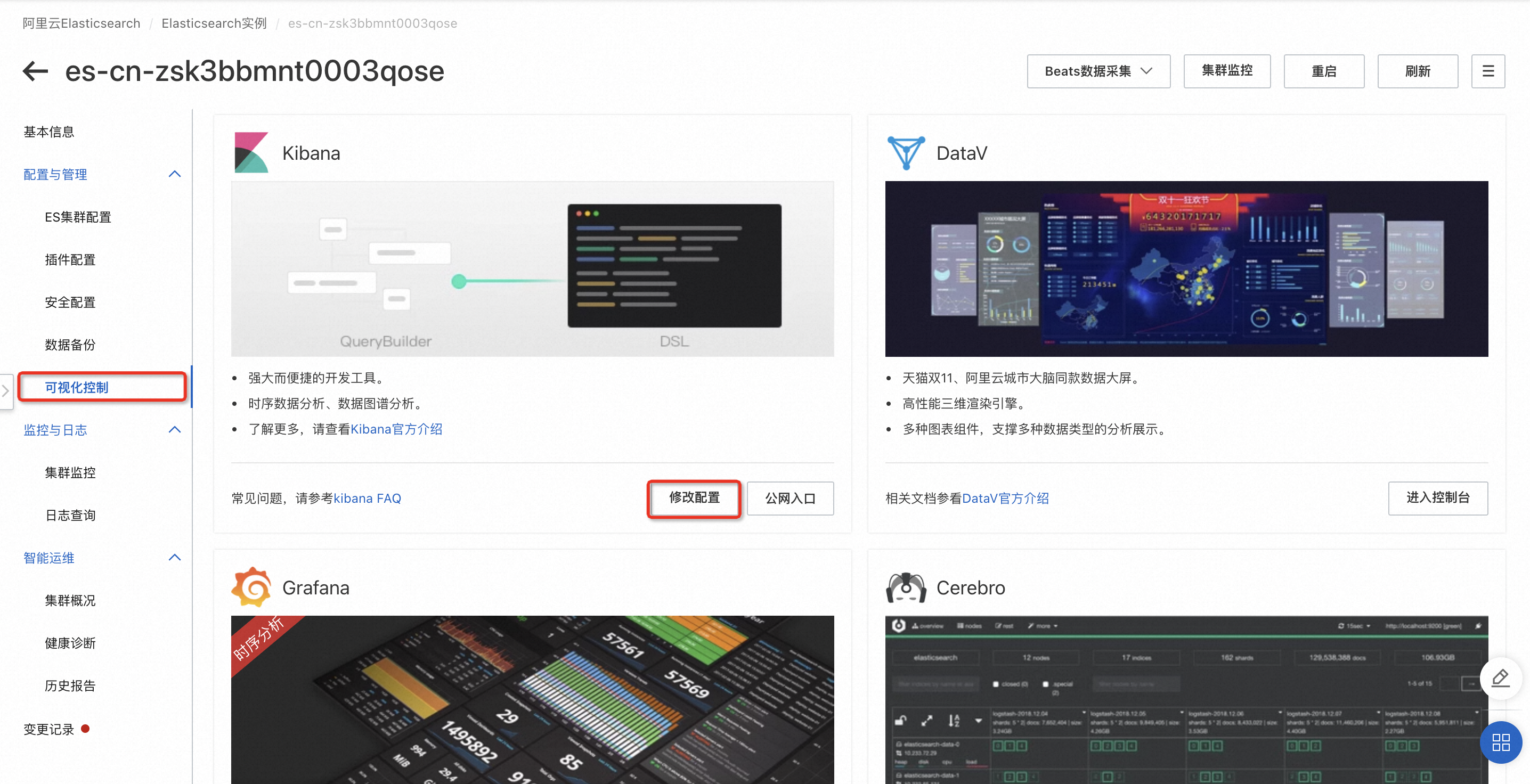This screenshot has width=1530, height=784.
Task: Select 插件配置 menu item
Action: click(70, 259)
